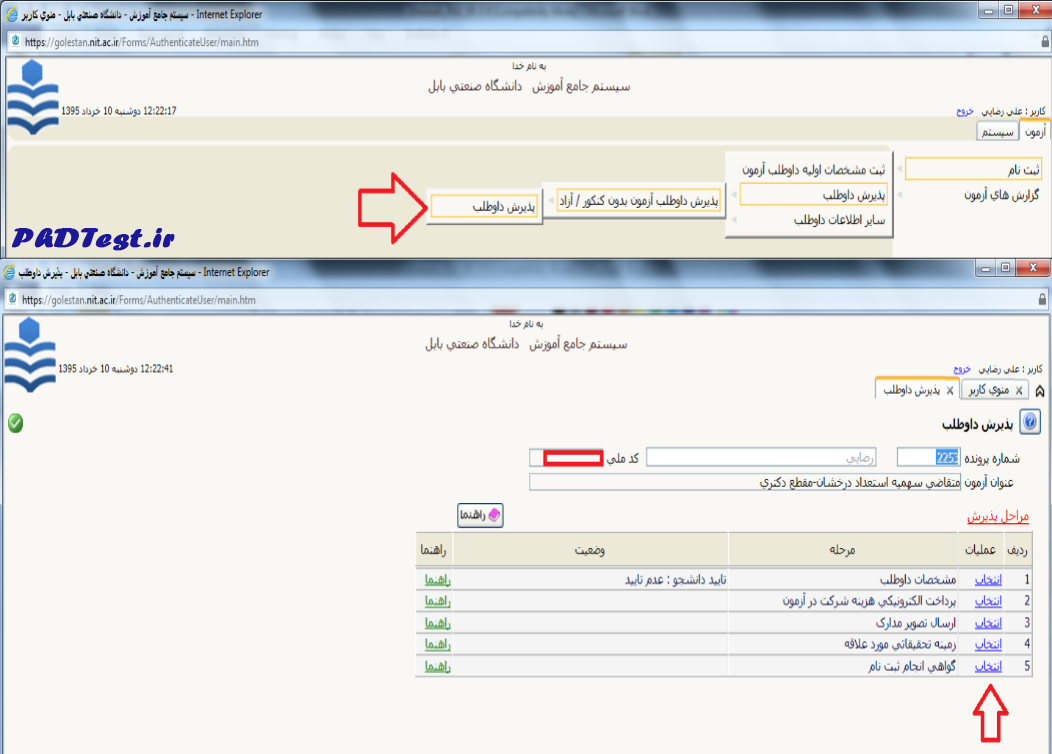
Task: Click the university logo in the upper window
Action: coord(32,96)
